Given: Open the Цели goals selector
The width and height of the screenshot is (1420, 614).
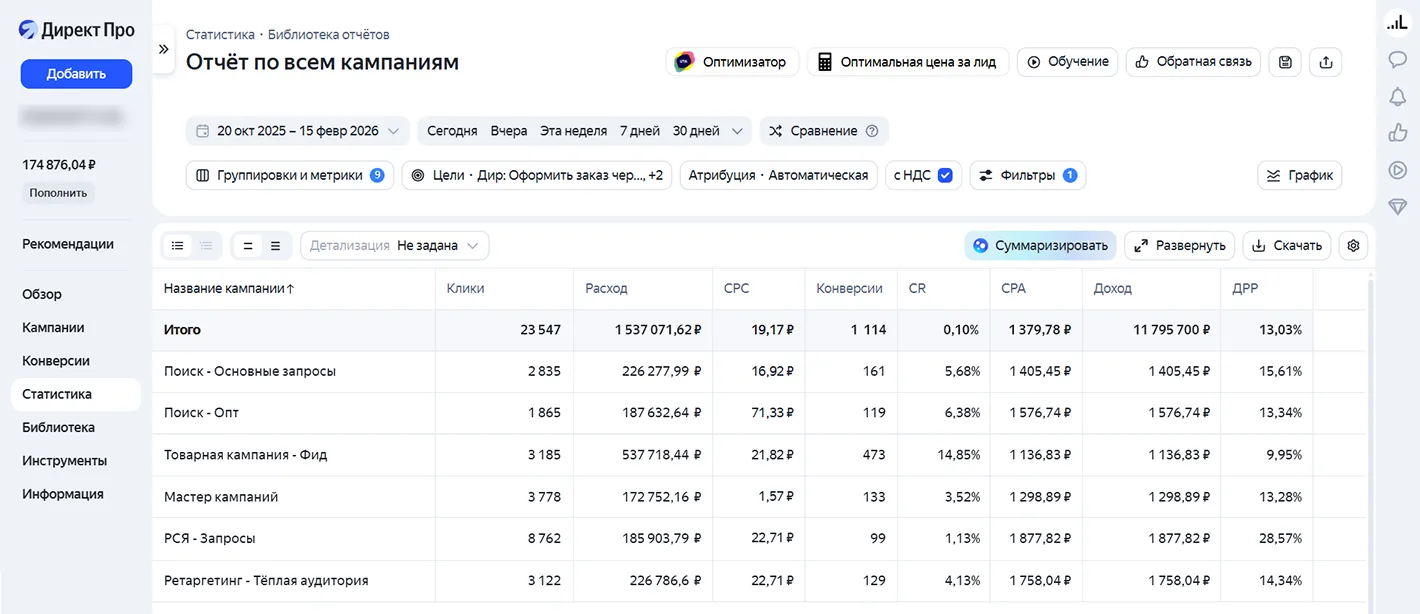Looking at the screenshot, I should click(x=537, y=175).
